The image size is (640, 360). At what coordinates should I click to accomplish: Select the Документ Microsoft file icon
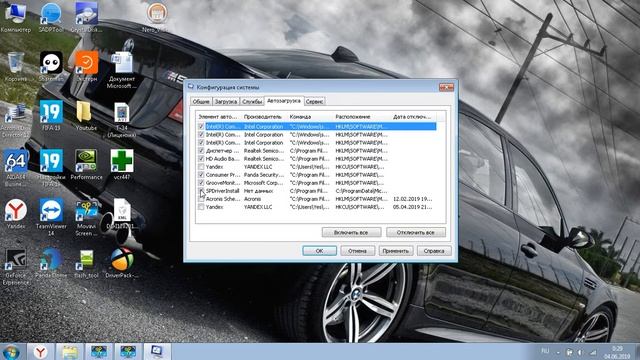pyautogui.click(x=122, y=69)
